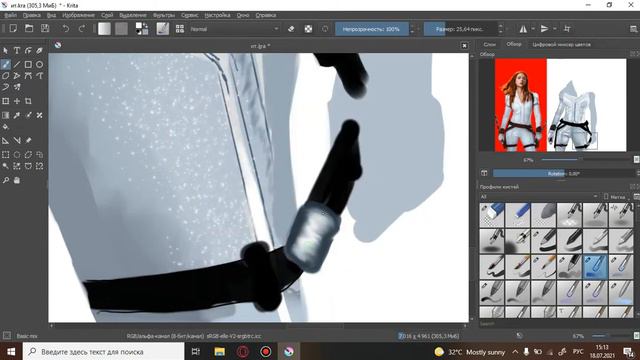The height and width of the screenshot is (360, 640).
Task: Redo the last undone action
Action: (82, 29)
